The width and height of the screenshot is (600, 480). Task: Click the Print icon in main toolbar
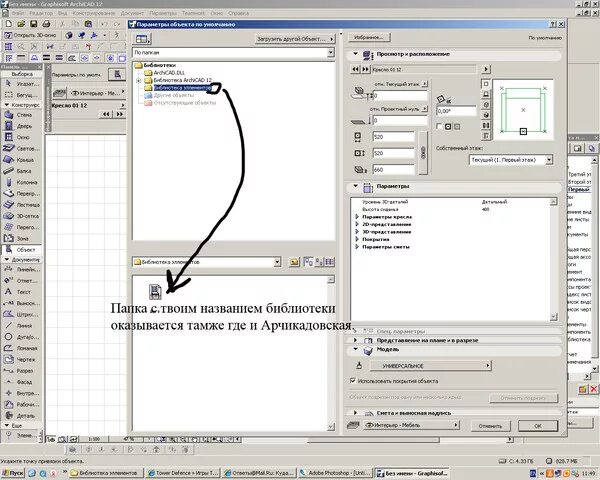click(x=46, y=24)
